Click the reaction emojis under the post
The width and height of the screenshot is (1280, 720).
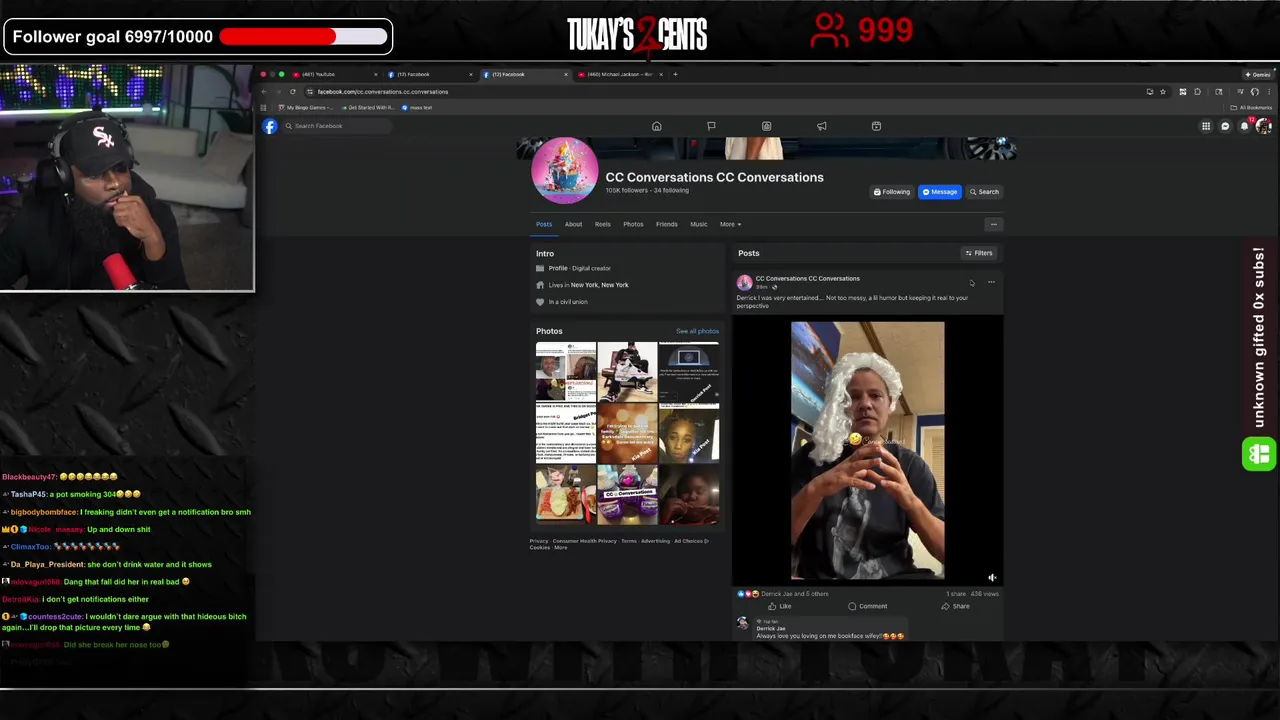(x=747, y=594)
